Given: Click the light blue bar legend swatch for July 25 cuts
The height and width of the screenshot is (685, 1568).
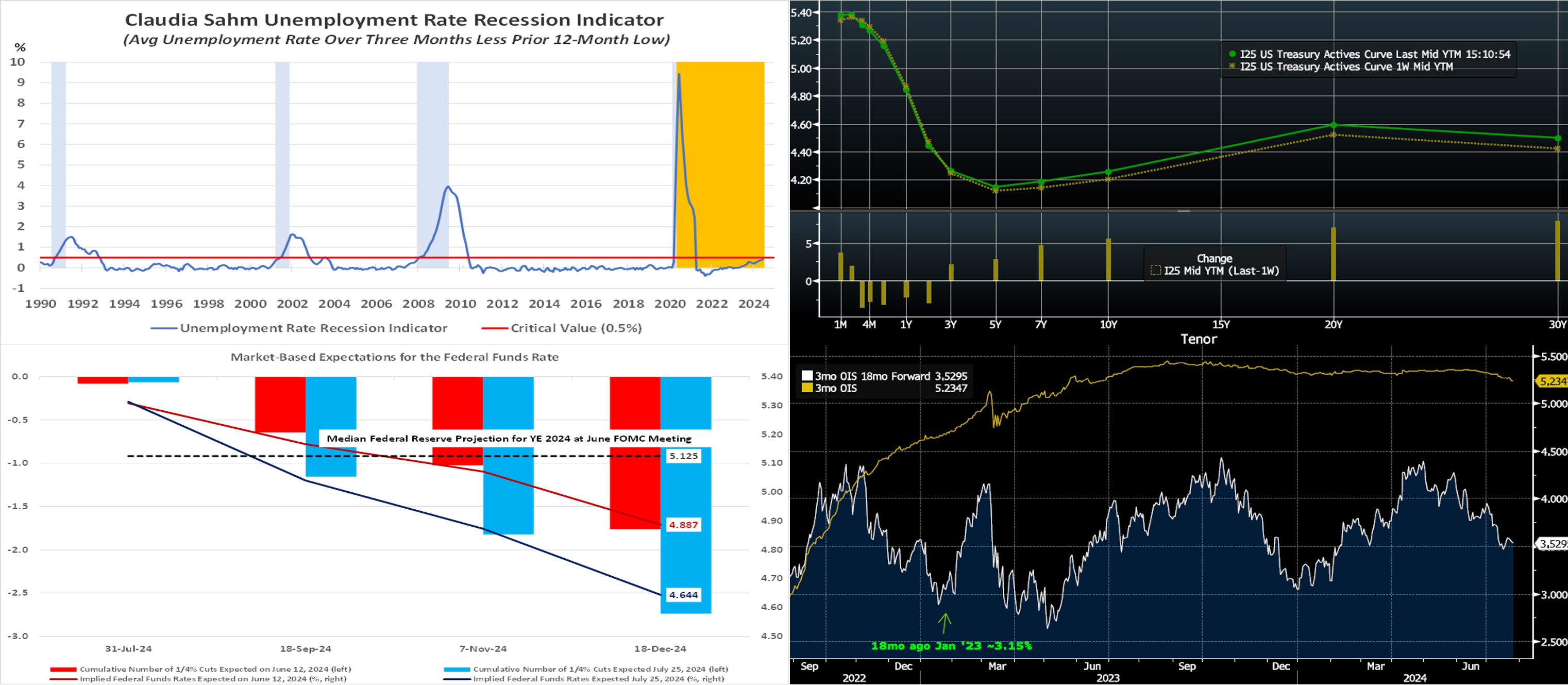Looking at the screenshot, I should click(456, 669).
